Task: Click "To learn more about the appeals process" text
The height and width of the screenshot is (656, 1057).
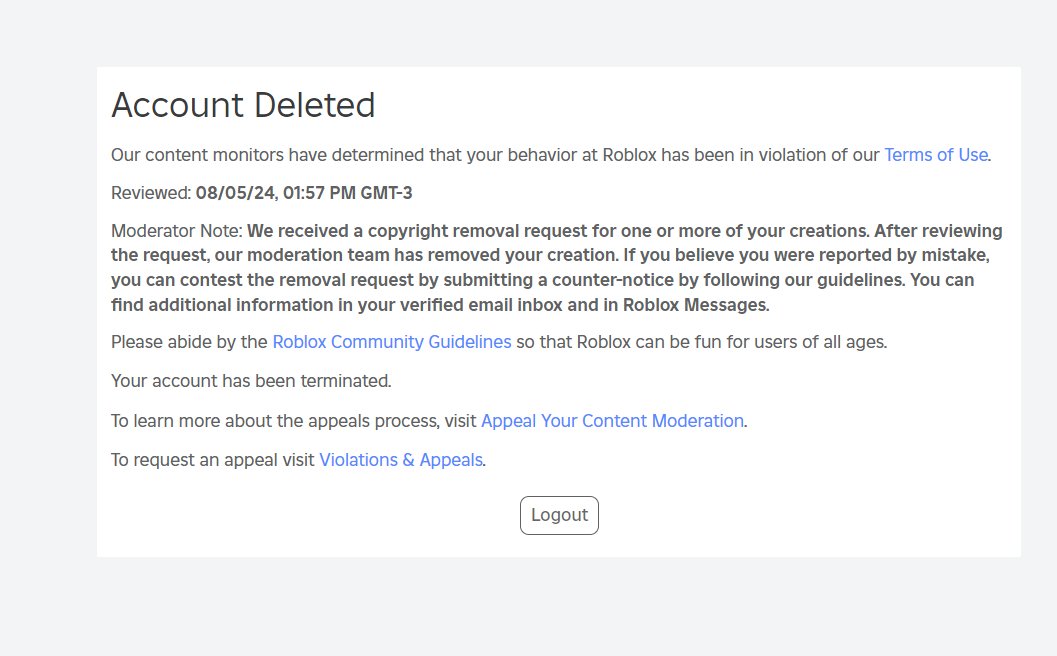Action: tap(275, 421)
